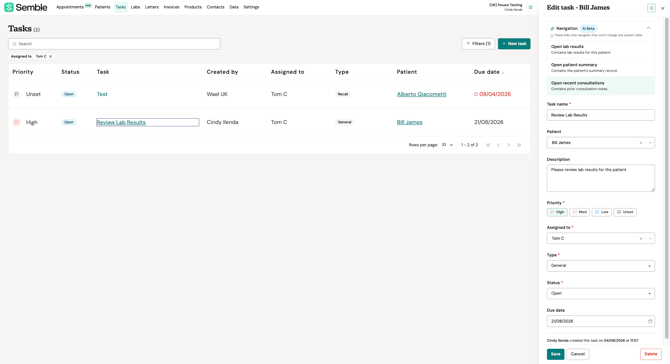Viewport: 670px width, 364px height.
Task: Open the Letters menu
Action: click(x=152, y=7)
